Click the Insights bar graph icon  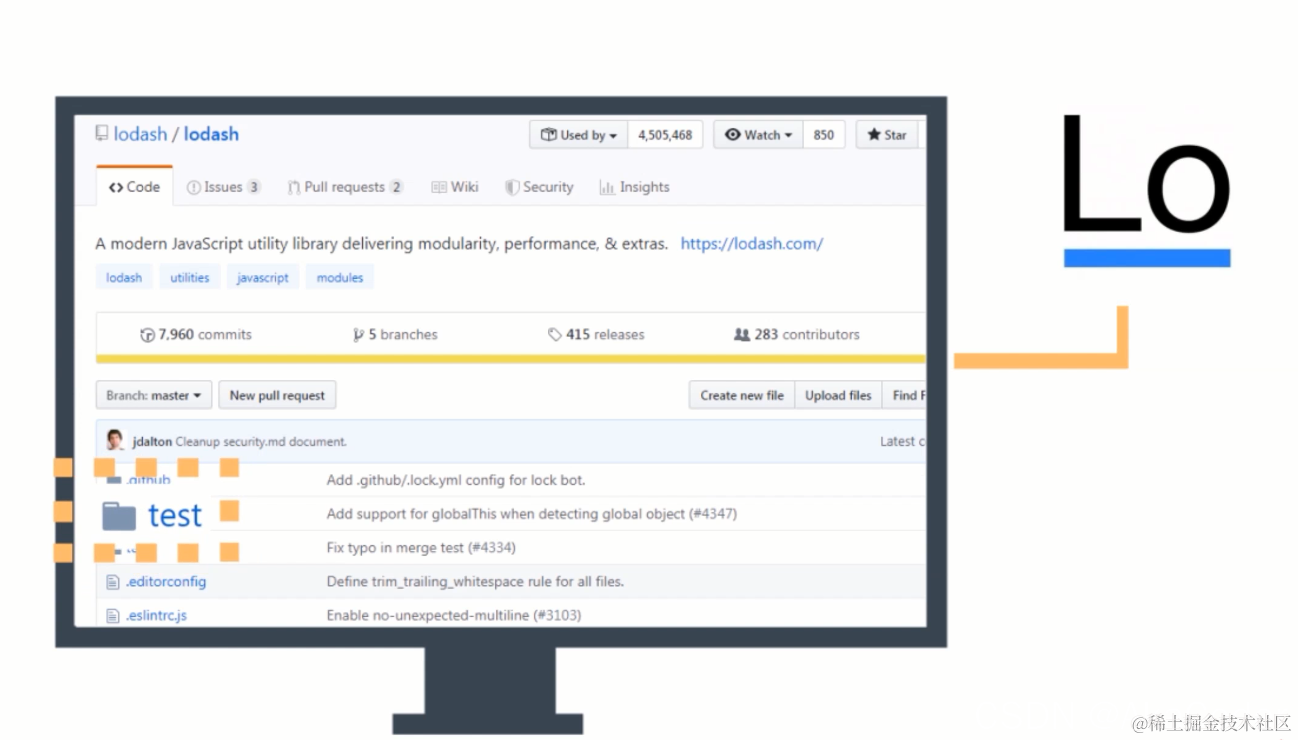[x=606, y=187]
